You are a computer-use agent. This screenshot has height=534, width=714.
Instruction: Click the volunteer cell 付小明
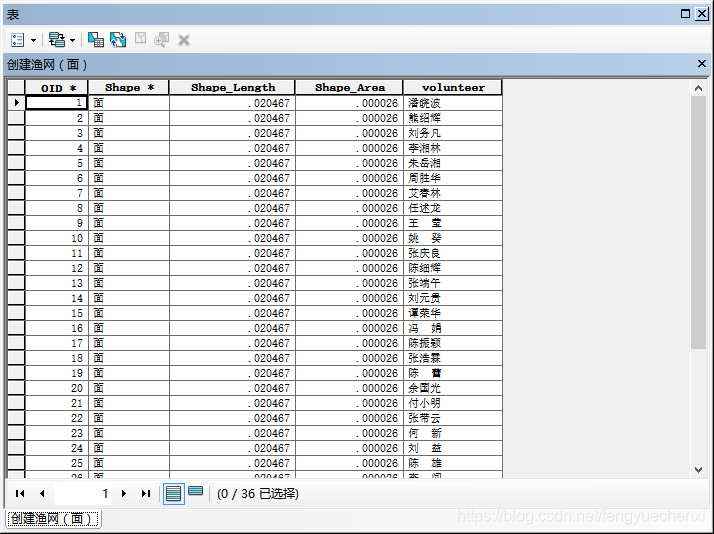coord(453,403)
